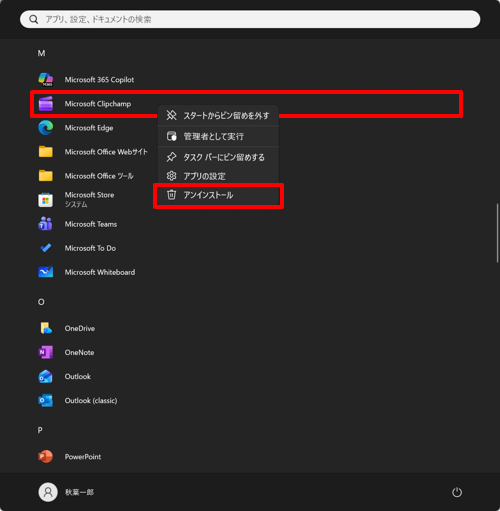The width and height of the screenshot is (500, 511).
Task: Launch Outlook (classic) icon
Action: pyautogui.click(x=46, y=400)
